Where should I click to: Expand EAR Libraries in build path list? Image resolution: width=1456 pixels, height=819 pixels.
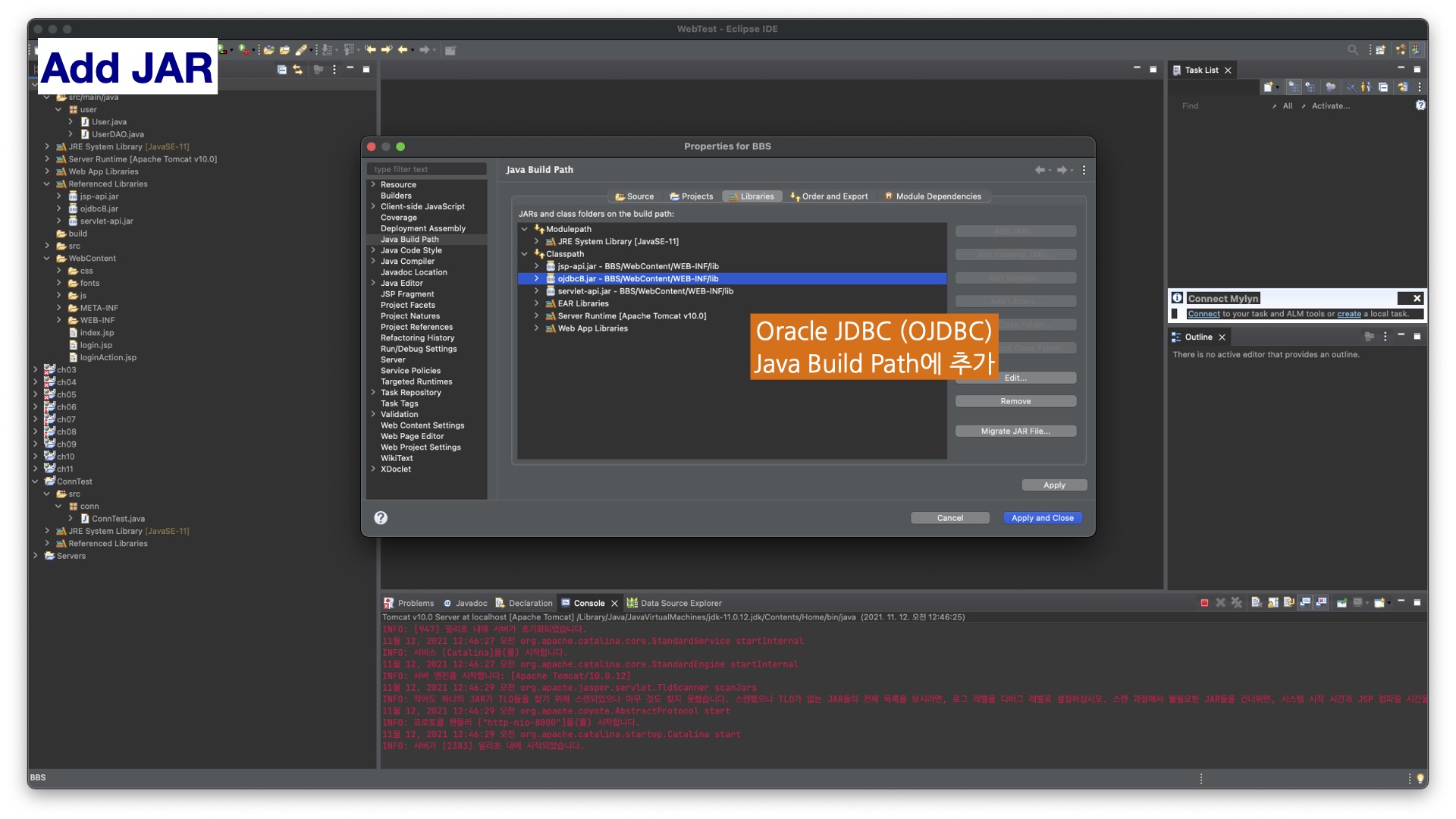click(x=536, y=303)
